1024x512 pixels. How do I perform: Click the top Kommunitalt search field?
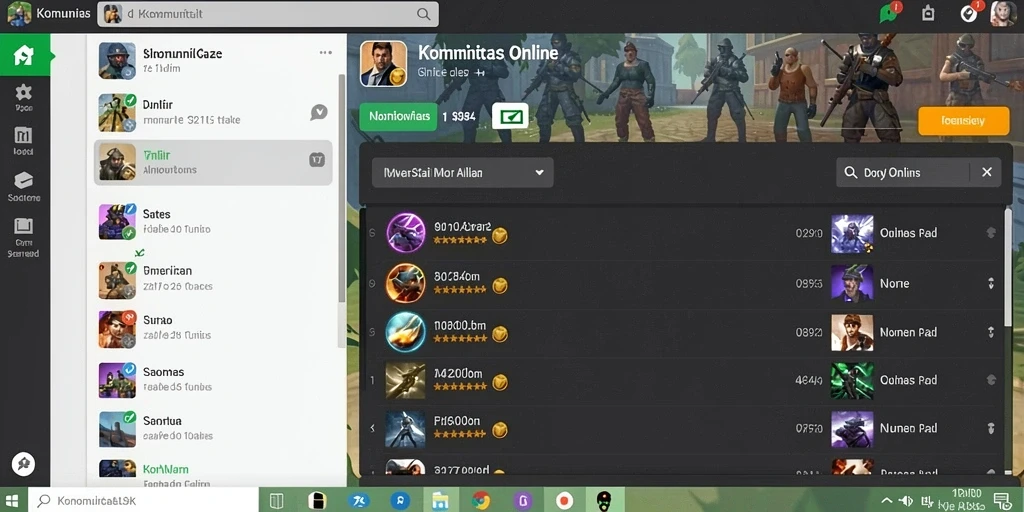click(x=268, y=14)
